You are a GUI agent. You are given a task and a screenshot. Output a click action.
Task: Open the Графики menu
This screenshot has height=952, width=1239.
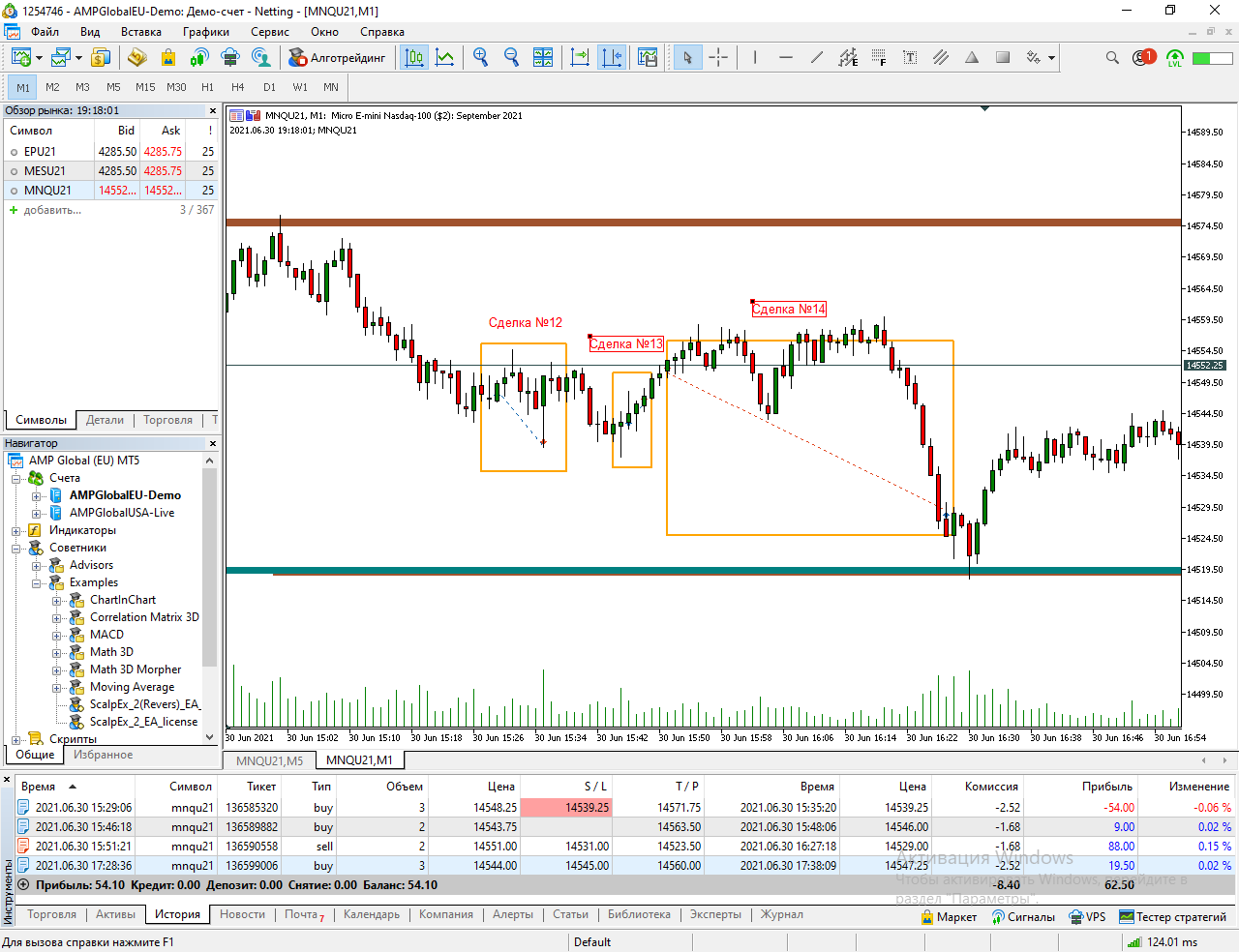[x=206, y=32]
